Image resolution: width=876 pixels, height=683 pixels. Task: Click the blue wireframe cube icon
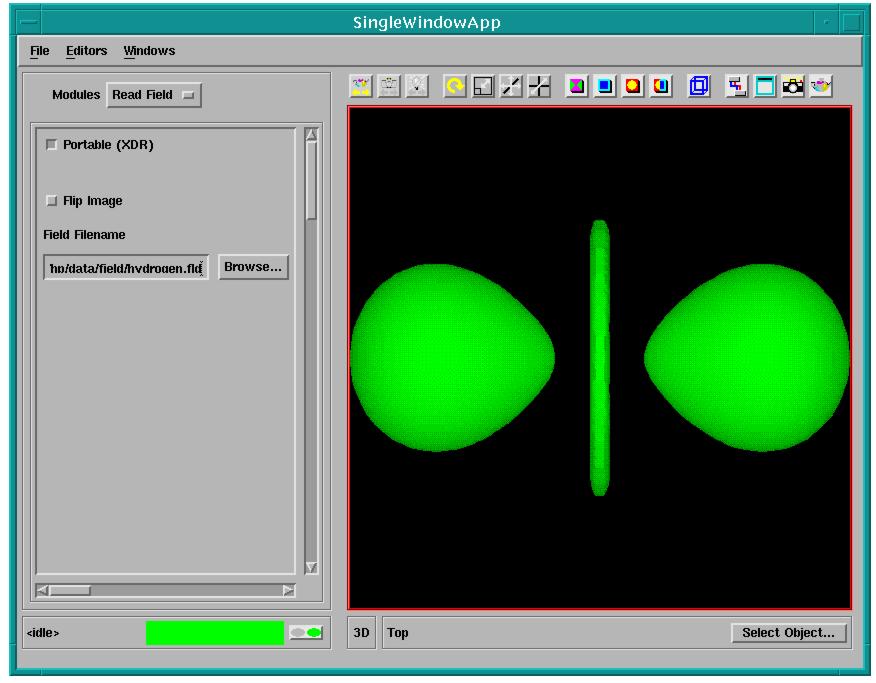(x=699, y=87)
